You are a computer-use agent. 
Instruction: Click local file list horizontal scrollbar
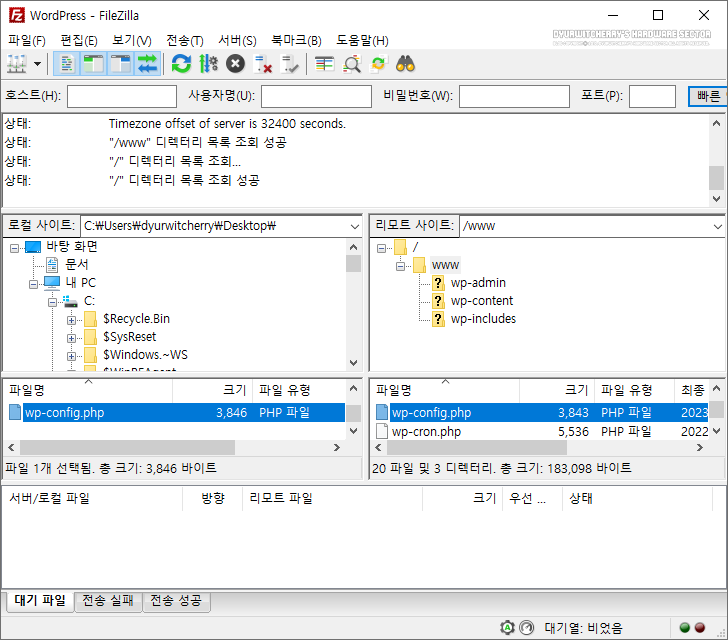pos(127,448)
